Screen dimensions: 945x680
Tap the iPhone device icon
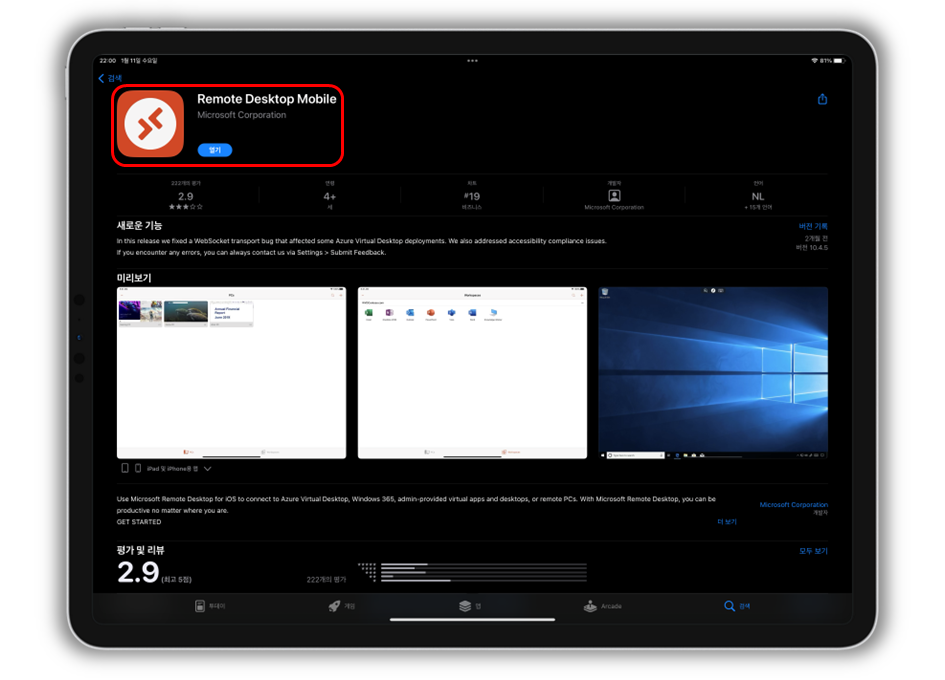[138, 468]
